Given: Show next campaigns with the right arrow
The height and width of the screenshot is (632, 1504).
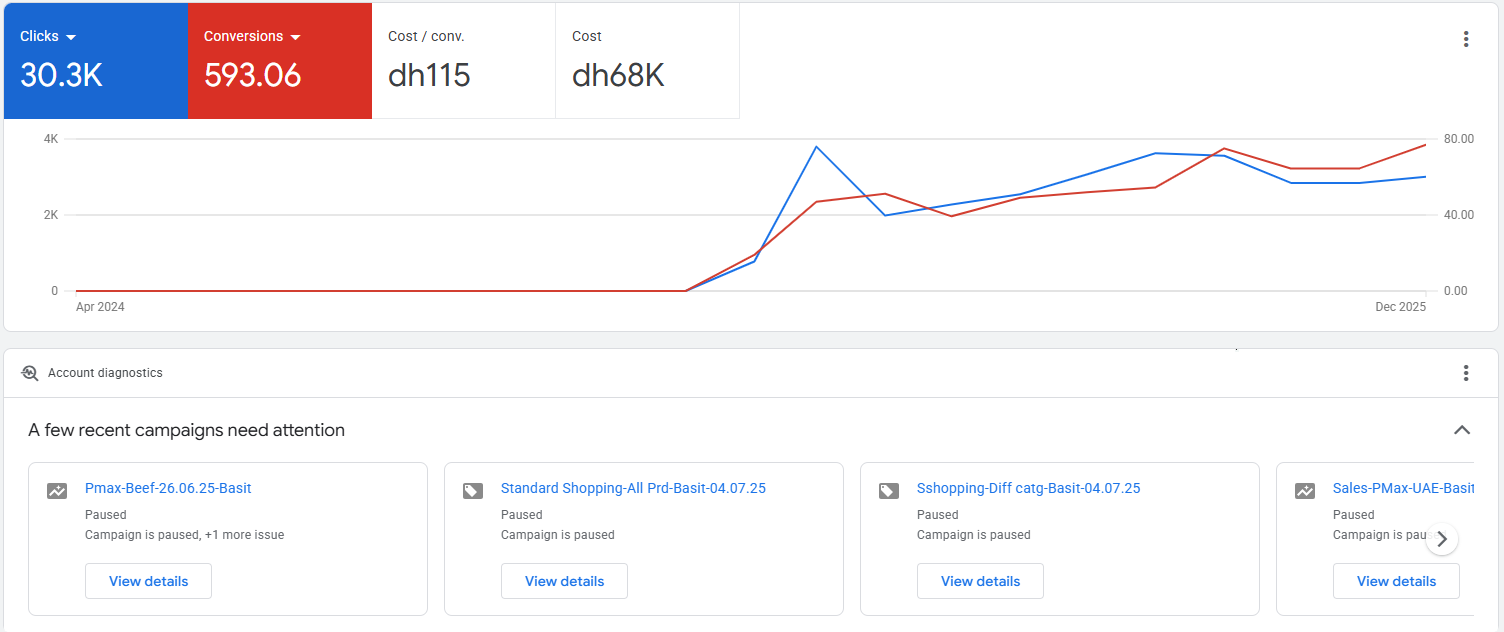Looking at the screenshot, I should point(1440,539).
